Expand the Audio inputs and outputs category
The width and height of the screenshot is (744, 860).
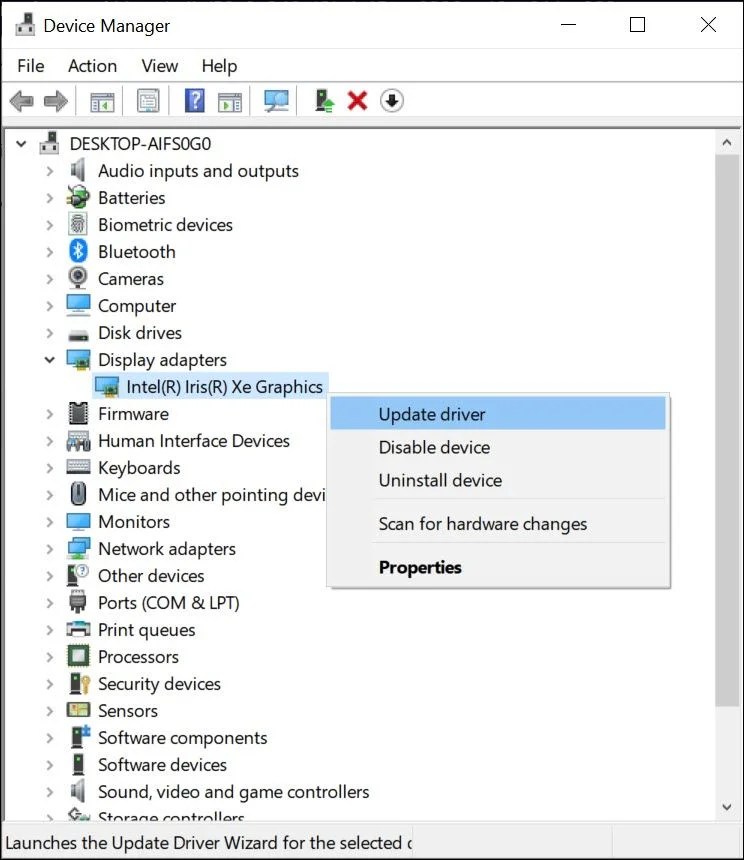pyautogui.click(x=49, y=171)
